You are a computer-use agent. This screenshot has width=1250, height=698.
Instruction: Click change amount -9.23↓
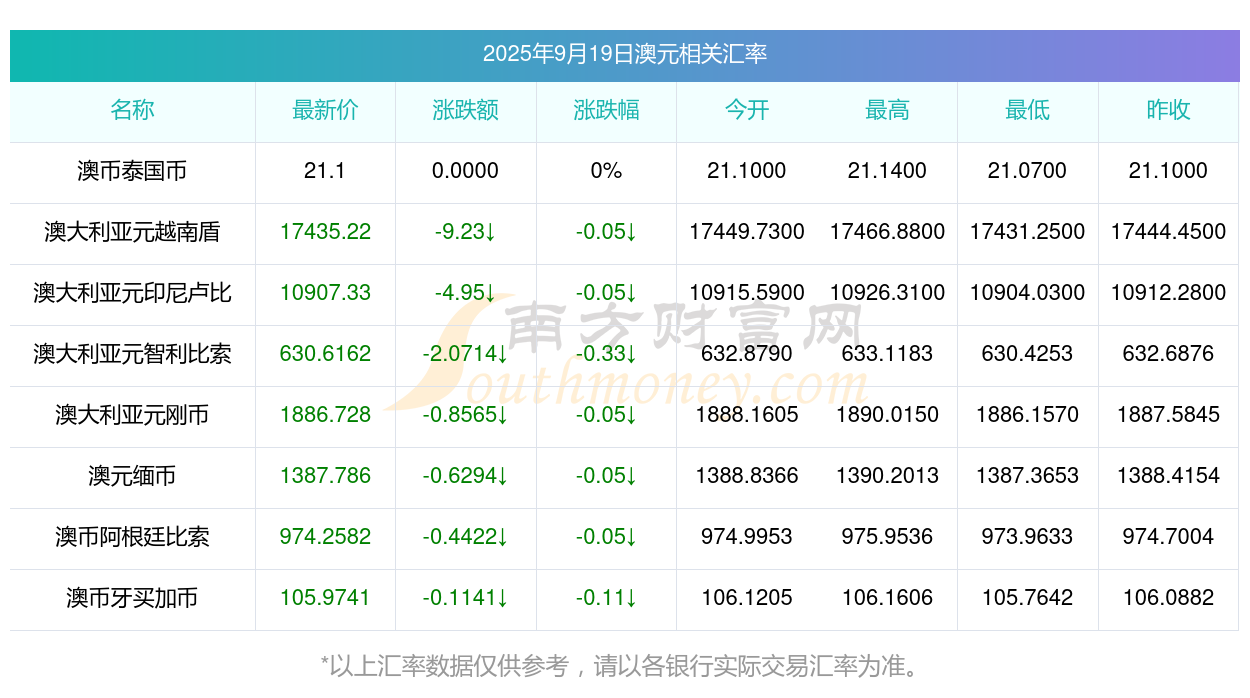(x=465, y=232)
